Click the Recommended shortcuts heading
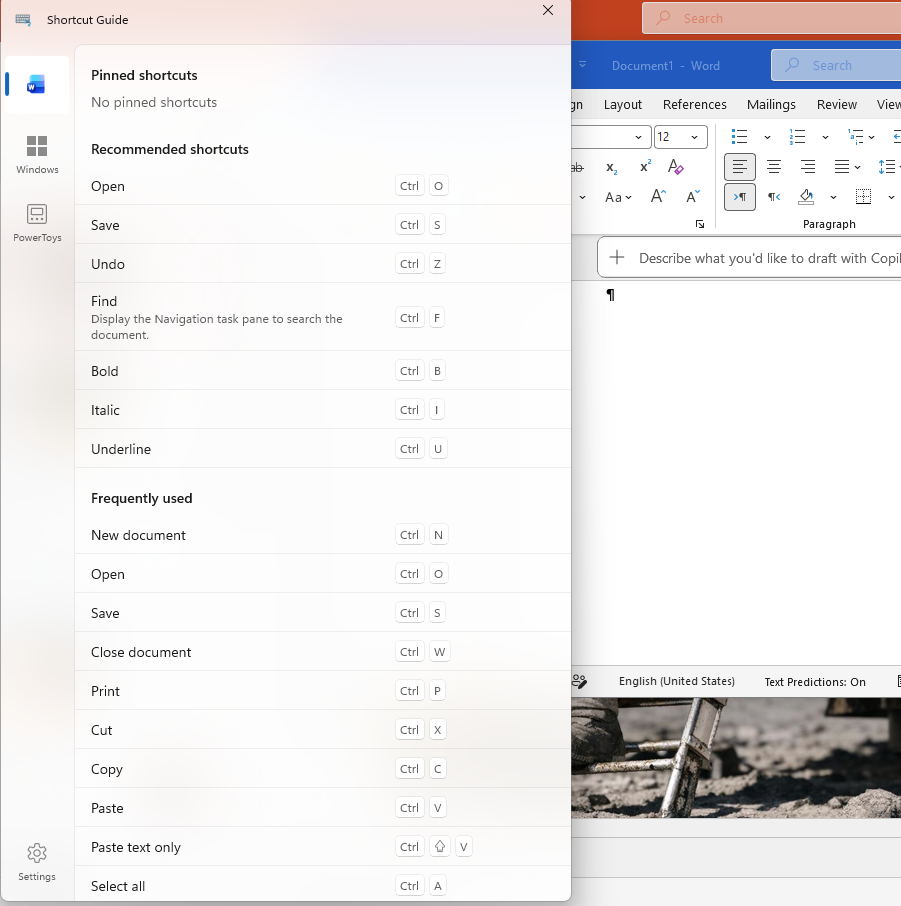 tap(169, 149)
